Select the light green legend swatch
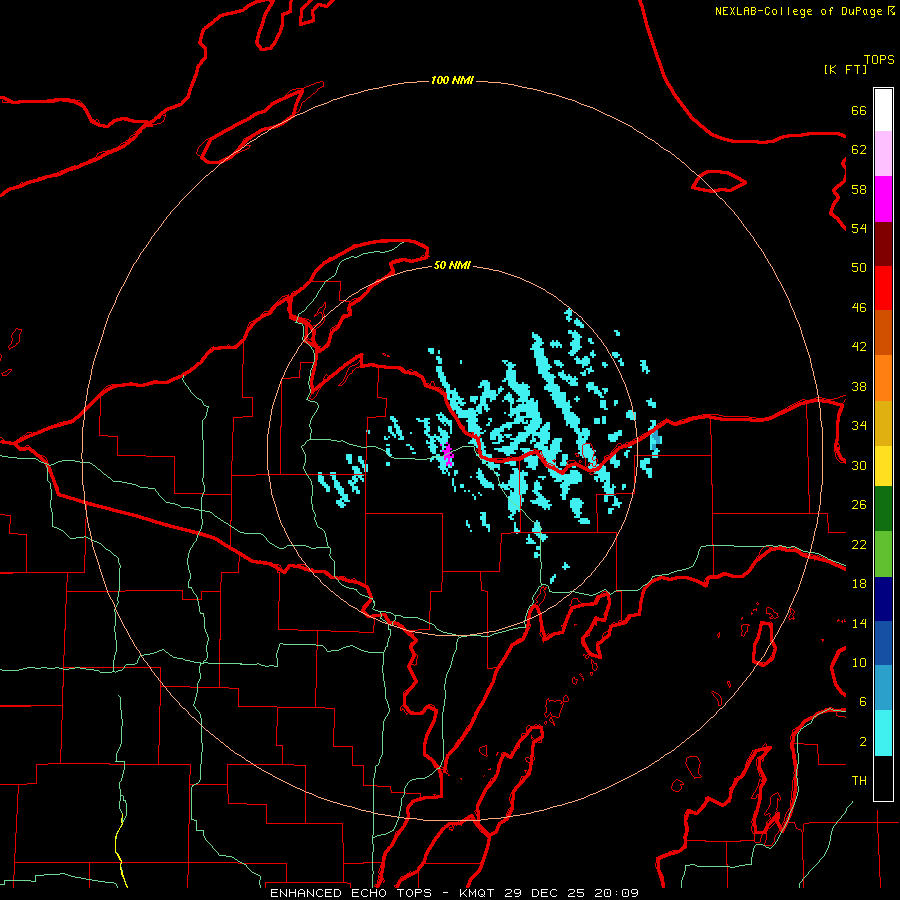 pos(883,554)
